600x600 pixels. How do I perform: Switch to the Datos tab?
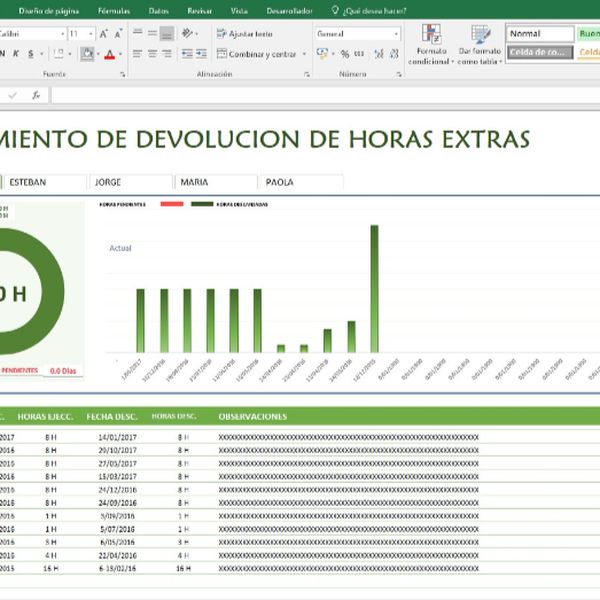coord(159,11)
